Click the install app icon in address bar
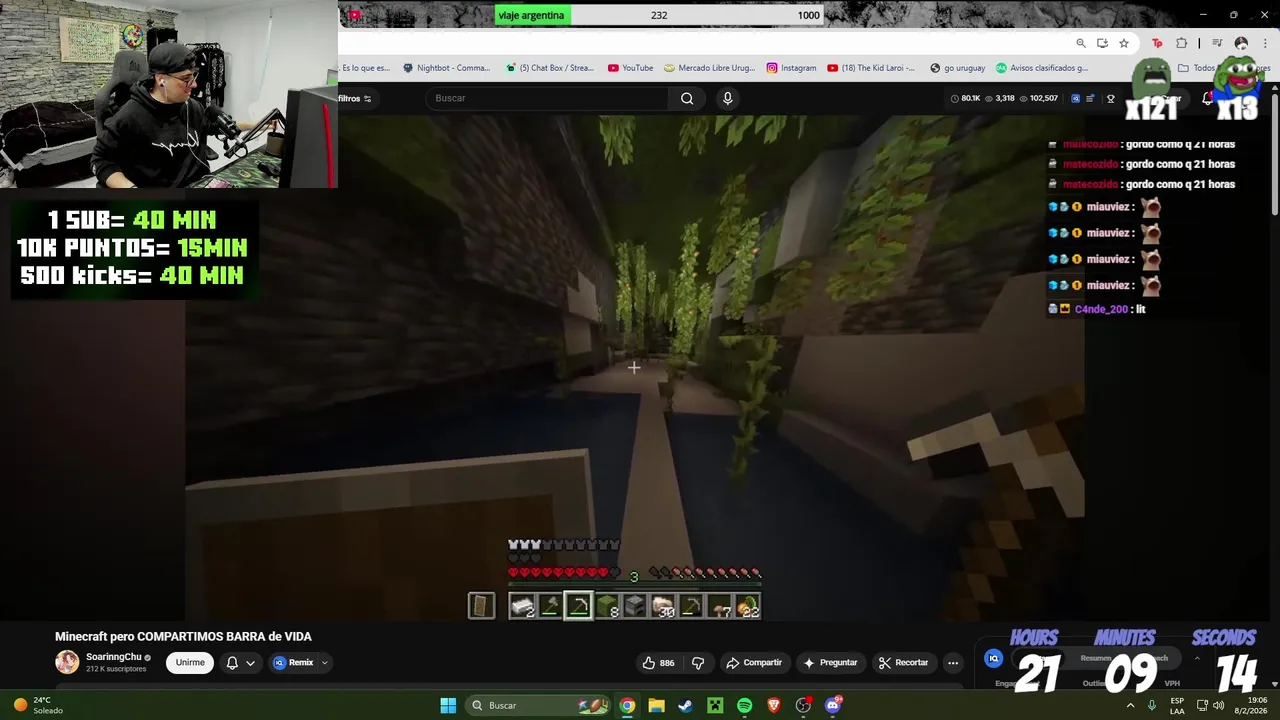 1102,43
